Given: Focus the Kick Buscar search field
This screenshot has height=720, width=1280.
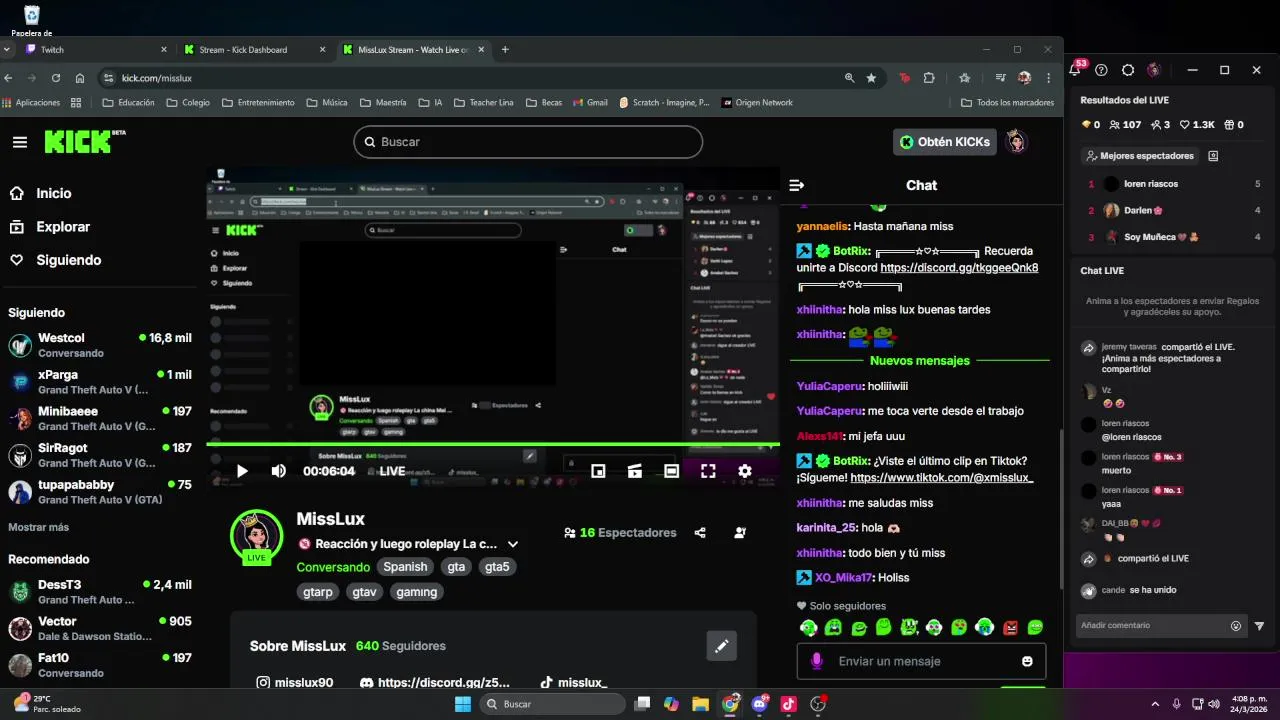Looking at the screenshot, I should pos(528,142).
